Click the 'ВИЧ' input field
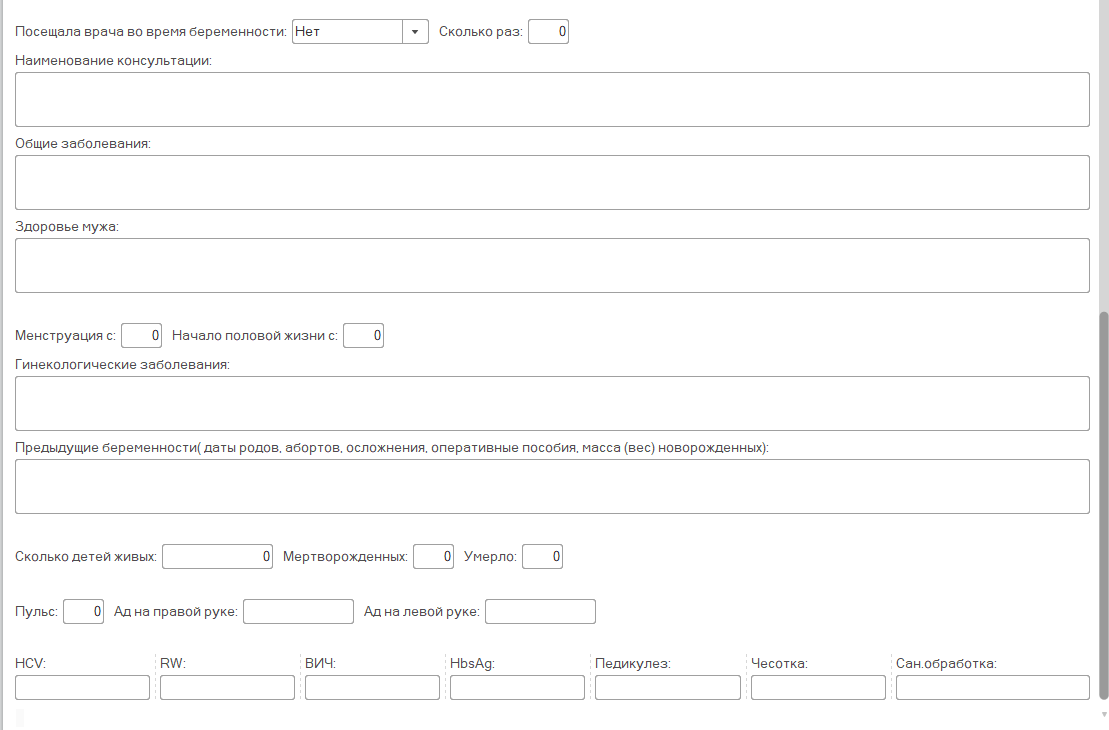1109x730 pixels. coord(372,687)
